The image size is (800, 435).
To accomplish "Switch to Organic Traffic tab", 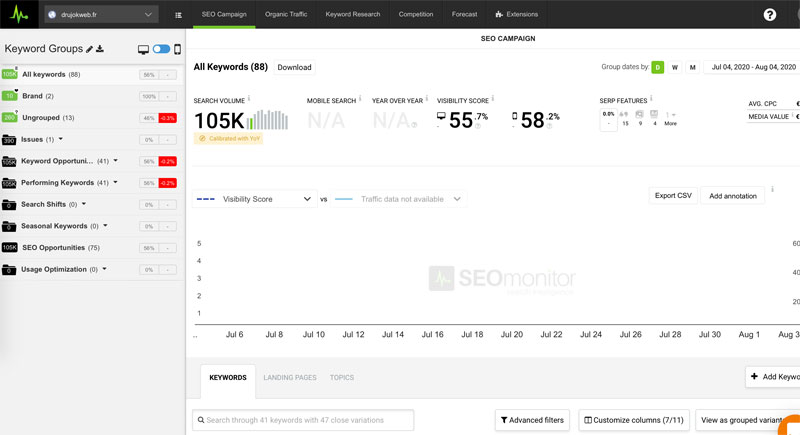I will pyautogui.click(x=286, y=14).
